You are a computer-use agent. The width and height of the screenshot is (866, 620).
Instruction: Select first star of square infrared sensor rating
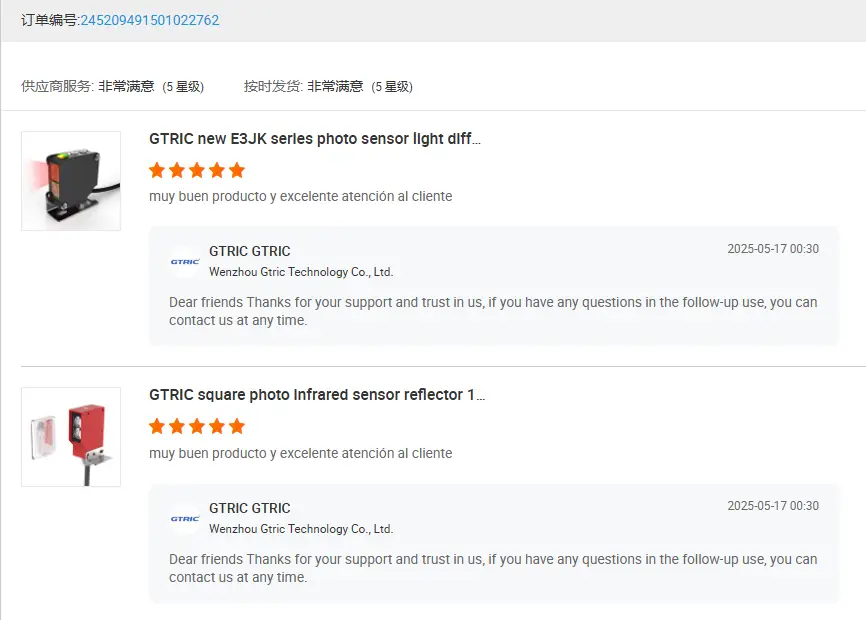tap(157, 426)
